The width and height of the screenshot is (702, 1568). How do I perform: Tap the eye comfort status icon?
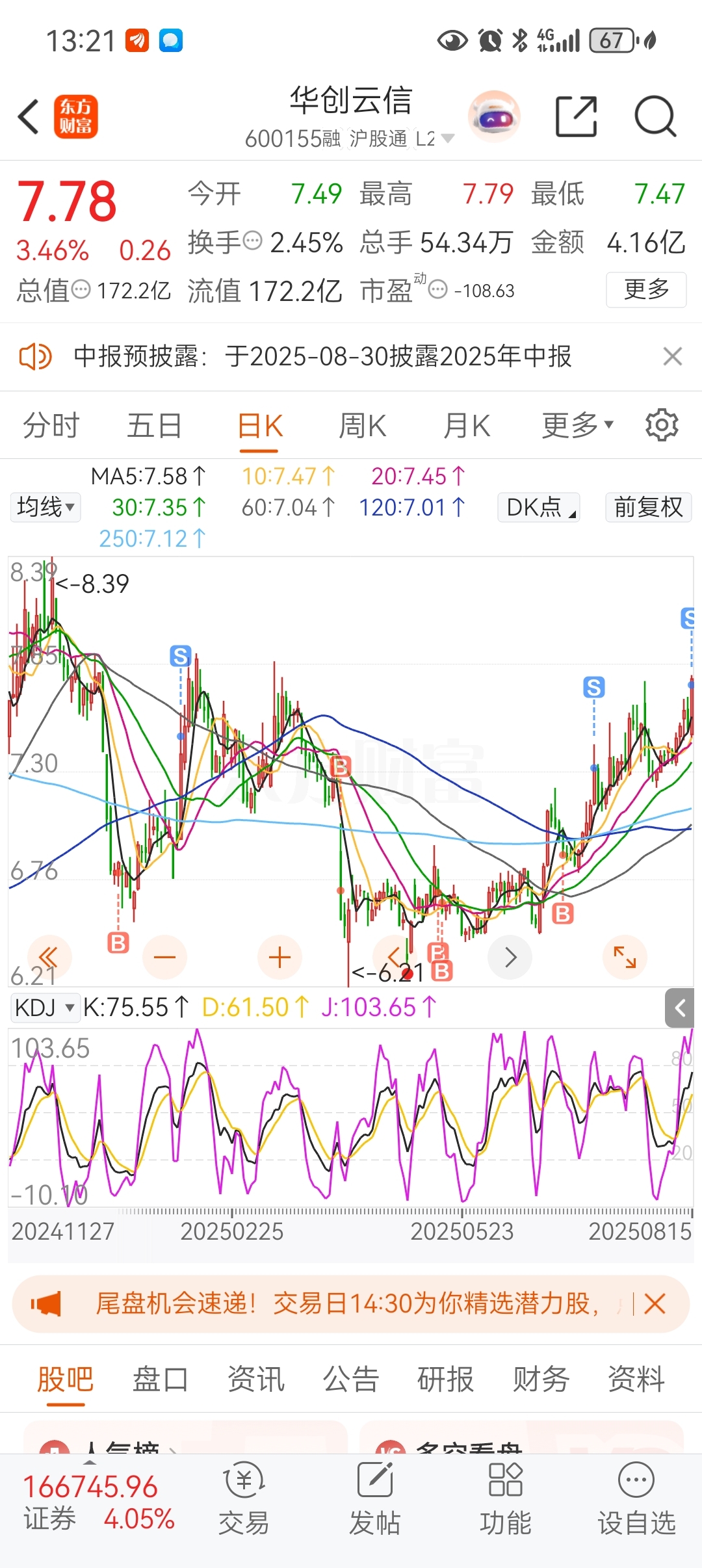[452, 41]
